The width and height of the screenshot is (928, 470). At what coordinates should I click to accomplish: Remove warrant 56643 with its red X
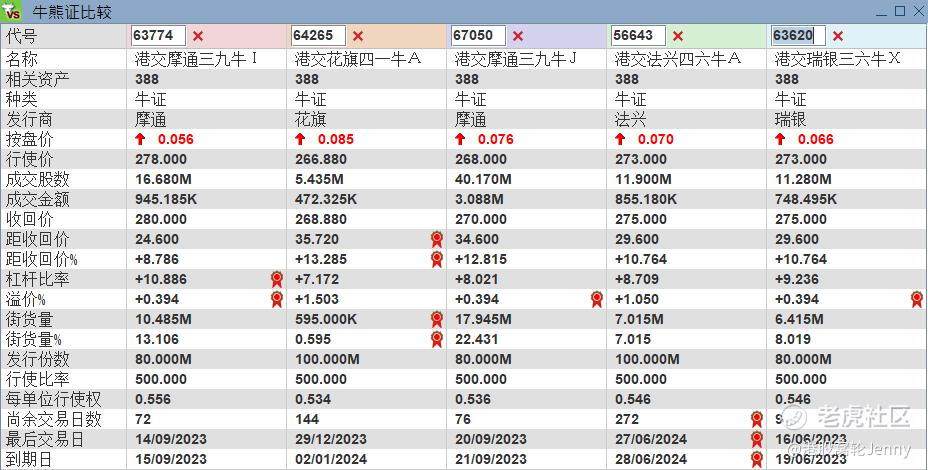coord(678,36)
